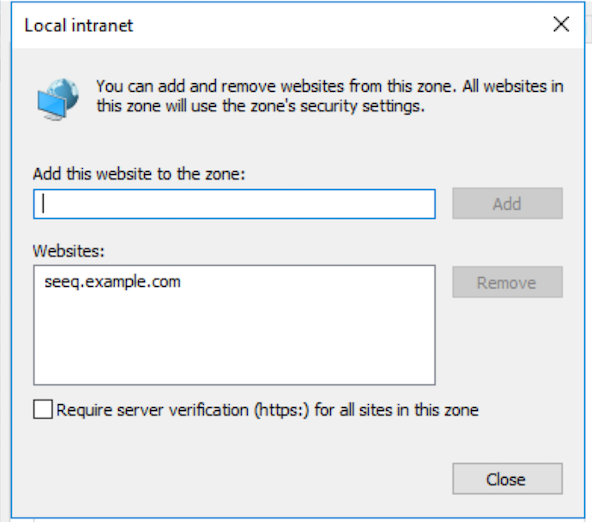Click the globe and monitor zone icon

[x=58, y=99]
